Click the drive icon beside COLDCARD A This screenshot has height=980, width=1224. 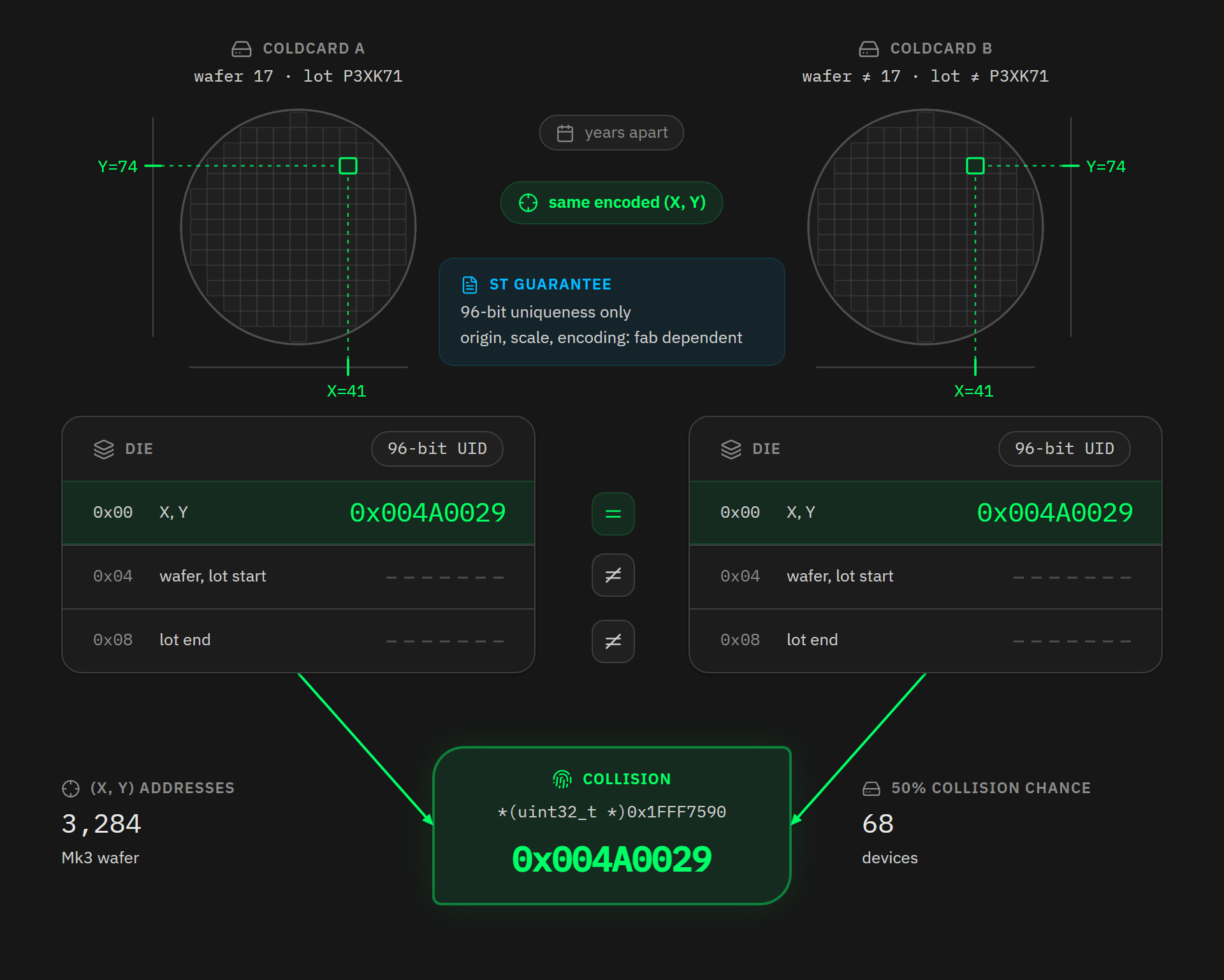coord(242,49)
